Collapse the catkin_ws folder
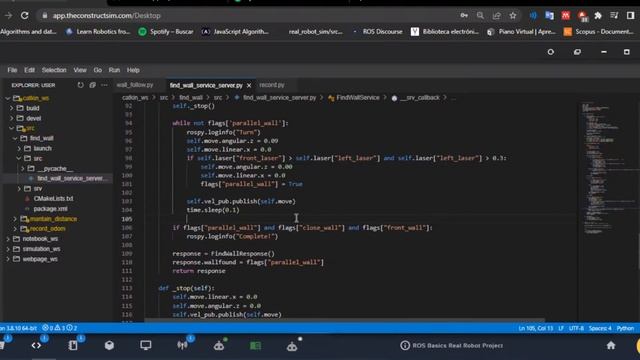Image resolution: width=640 pixels, height=360 pixels. click(x=8, y=98)
